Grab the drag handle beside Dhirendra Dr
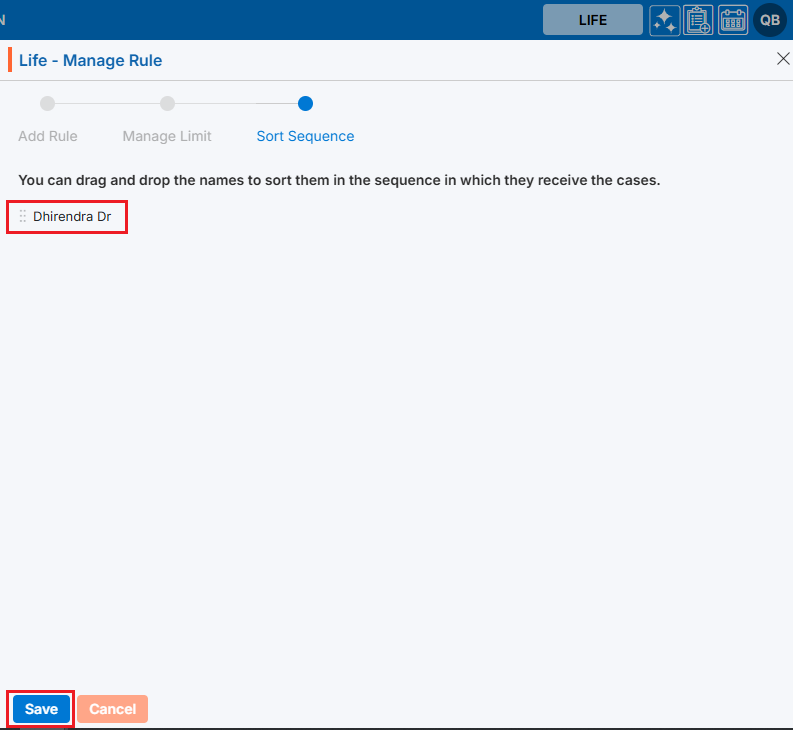This screenshot has width=793, height=730. pos(23,216)
